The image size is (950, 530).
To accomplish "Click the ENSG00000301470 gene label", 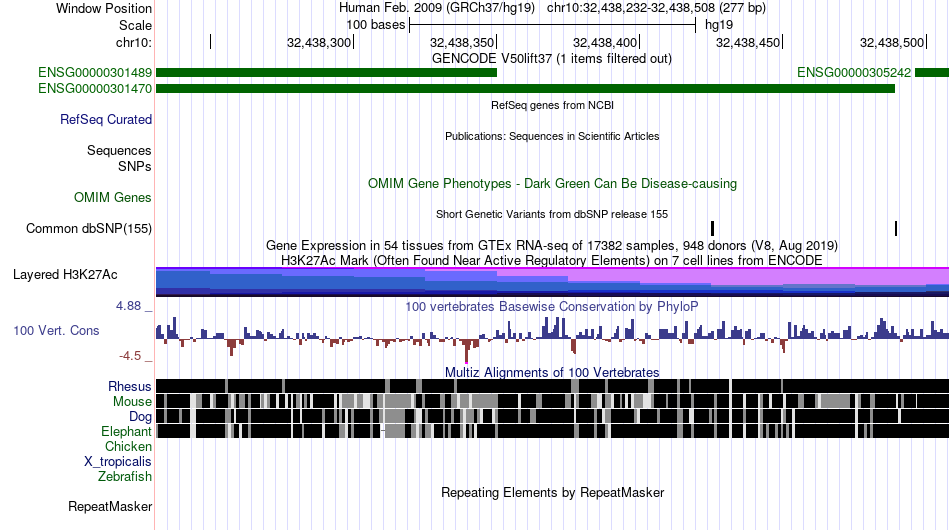I will pyautogui.click(x=95, y=88).
